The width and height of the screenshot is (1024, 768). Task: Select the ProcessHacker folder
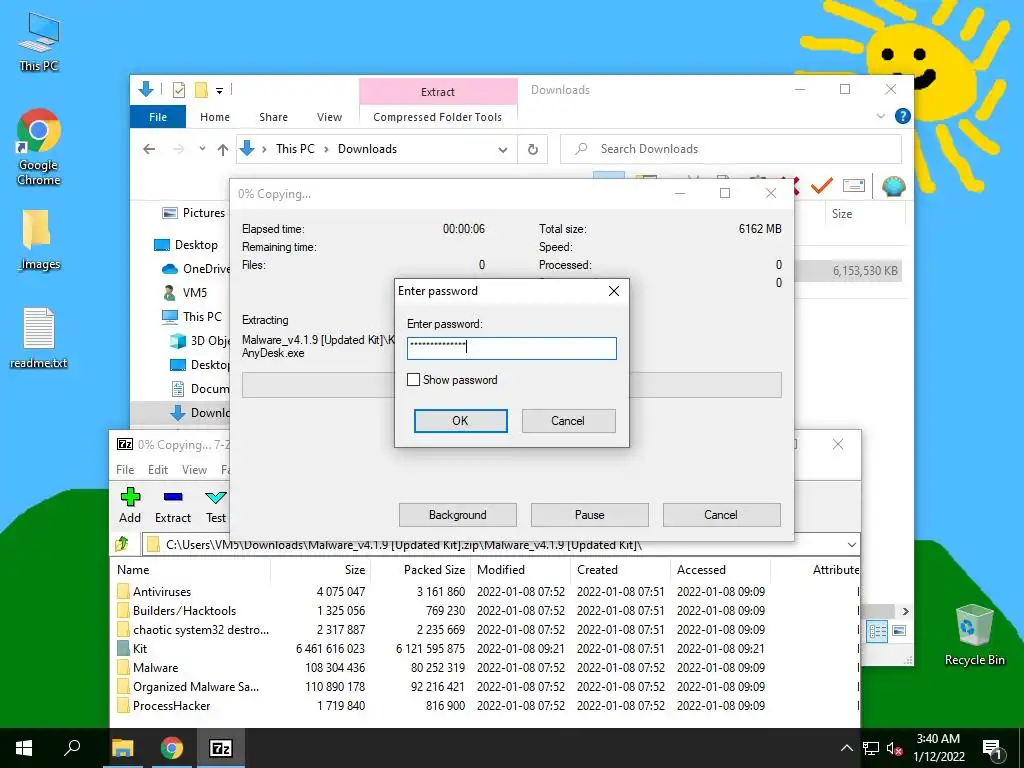(171, 705)
